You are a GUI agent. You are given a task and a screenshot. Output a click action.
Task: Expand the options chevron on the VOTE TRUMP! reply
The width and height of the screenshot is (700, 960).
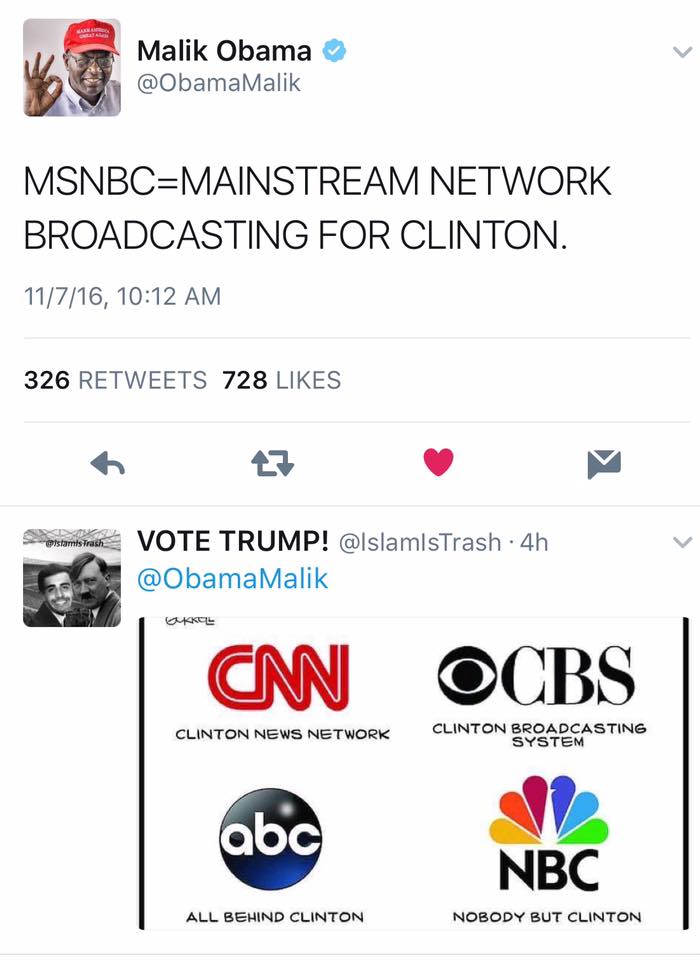[682, 542]
